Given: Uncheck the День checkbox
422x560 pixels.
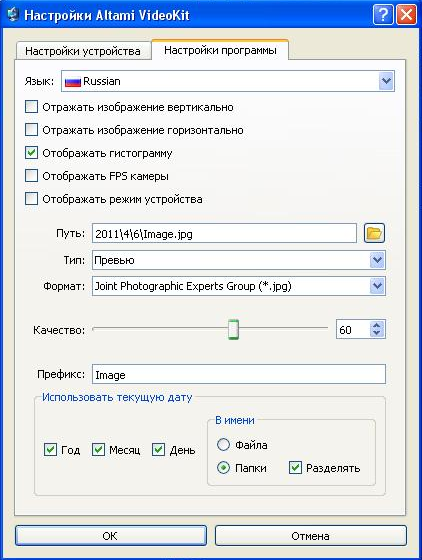Looking at the screenshot, I should tap(159, 450).
